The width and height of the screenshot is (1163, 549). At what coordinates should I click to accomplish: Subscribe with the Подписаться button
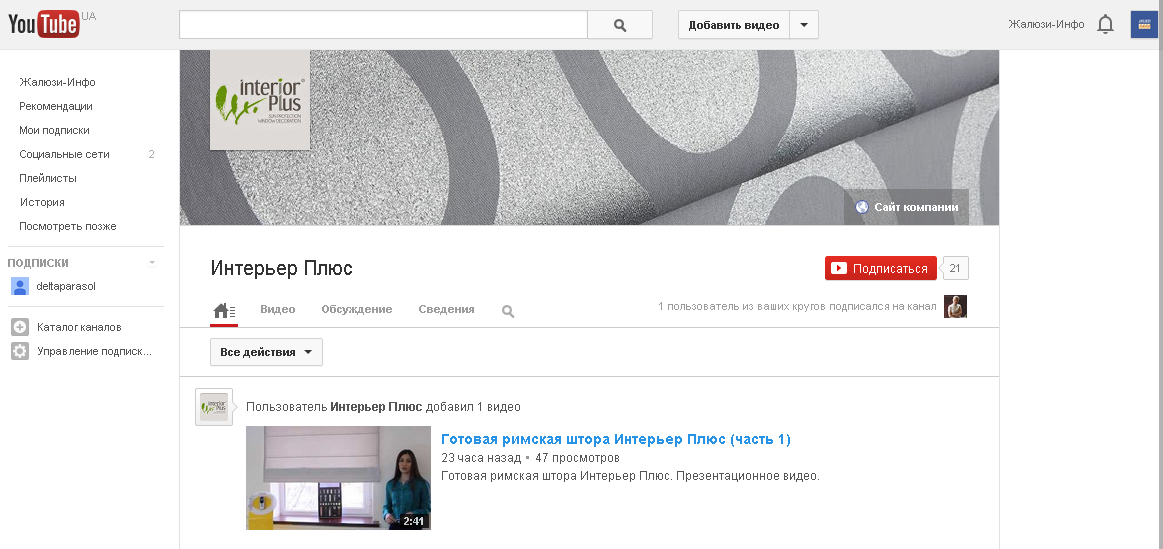pos(880,268)
